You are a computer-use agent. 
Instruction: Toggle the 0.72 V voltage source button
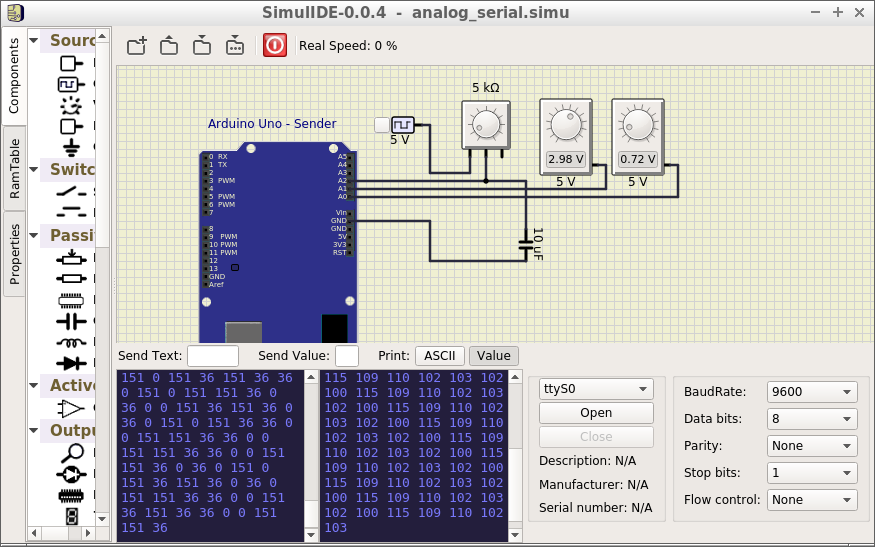click(638, 159)
